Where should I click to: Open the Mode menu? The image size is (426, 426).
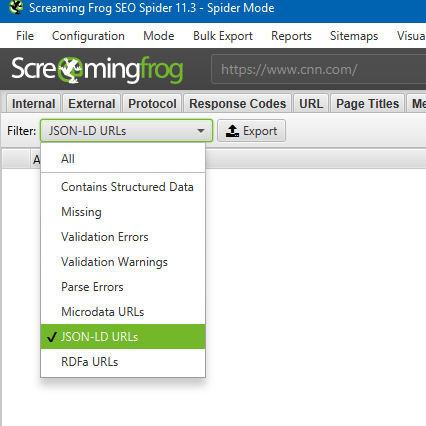(x=159, y=36)
